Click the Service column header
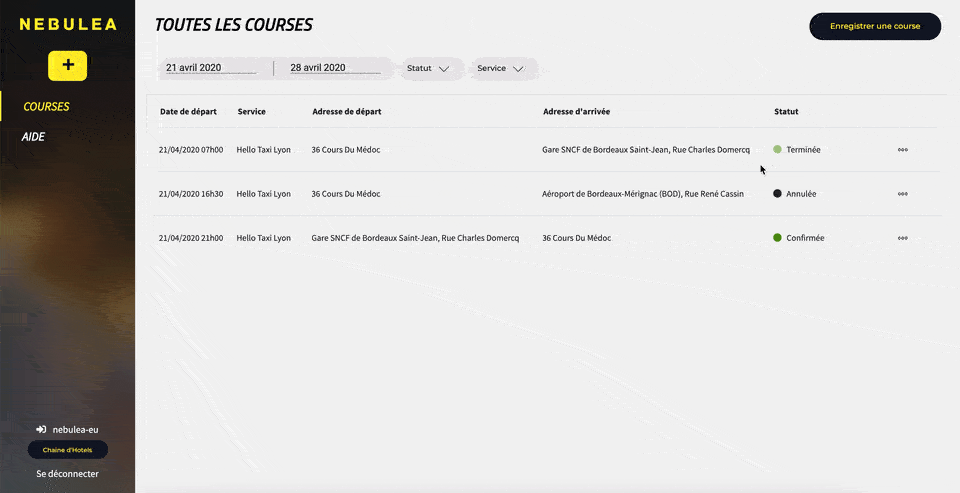 tap(252, 111)
